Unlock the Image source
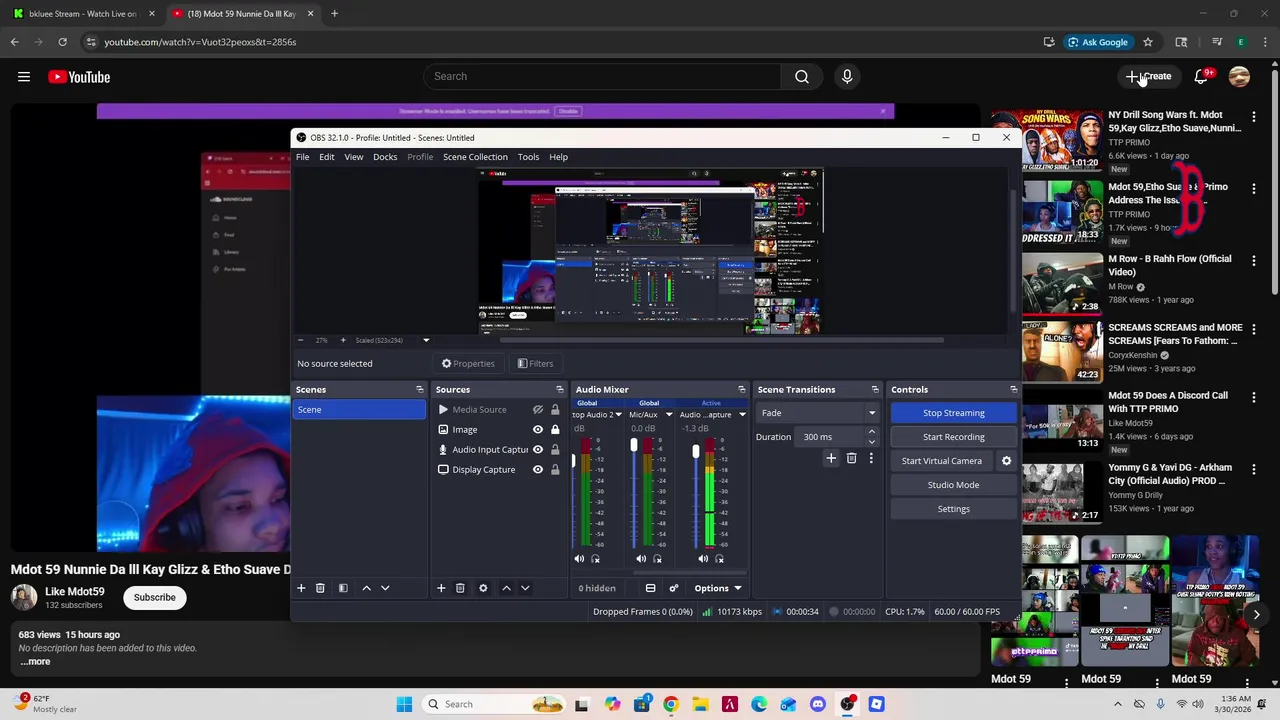This screenshot has height=720, width=1280. (x=555, y=429)
